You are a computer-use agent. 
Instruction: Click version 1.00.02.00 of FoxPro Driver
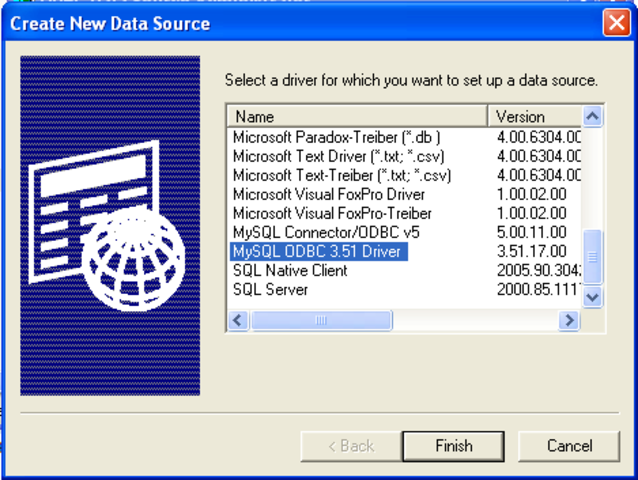pos(531,194)
